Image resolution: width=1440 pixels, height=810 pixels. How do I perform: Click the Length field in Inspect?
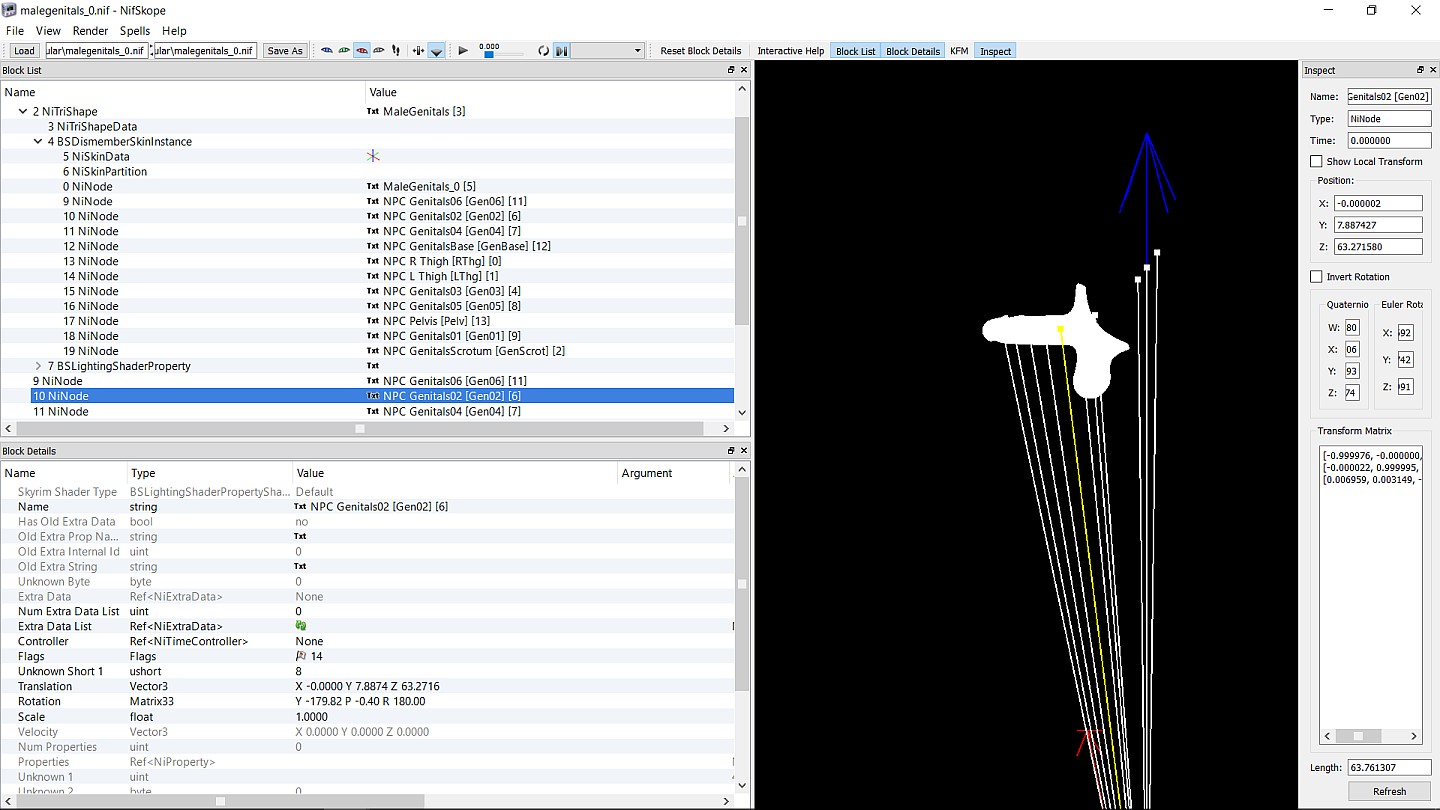[1389, 768]
